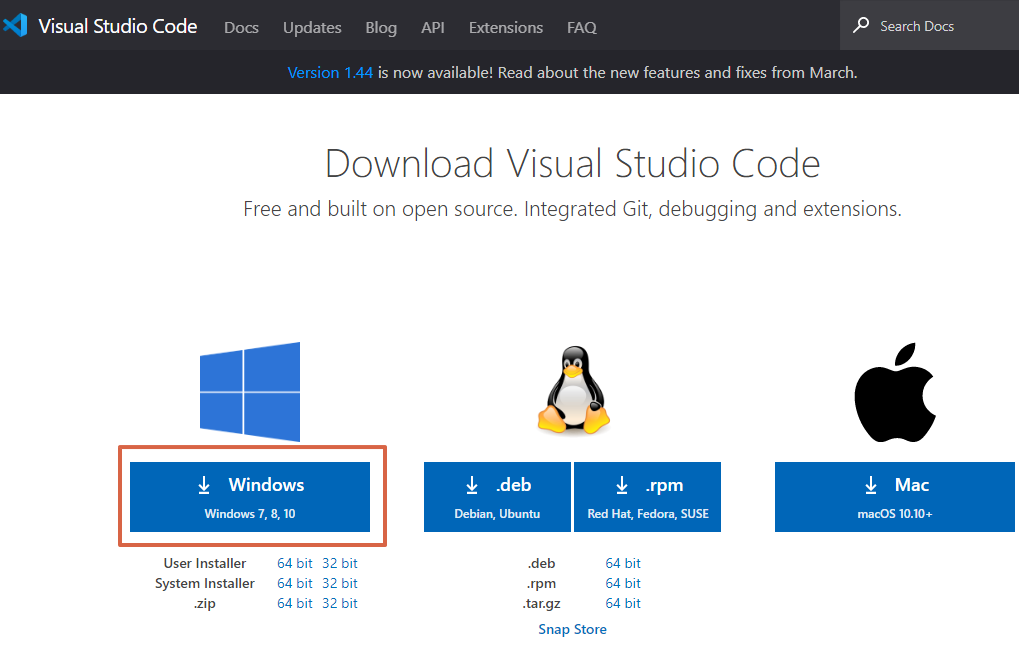Get System Installer 64 bit
This screenshot has height=650, width=1019.
(294, 583)
